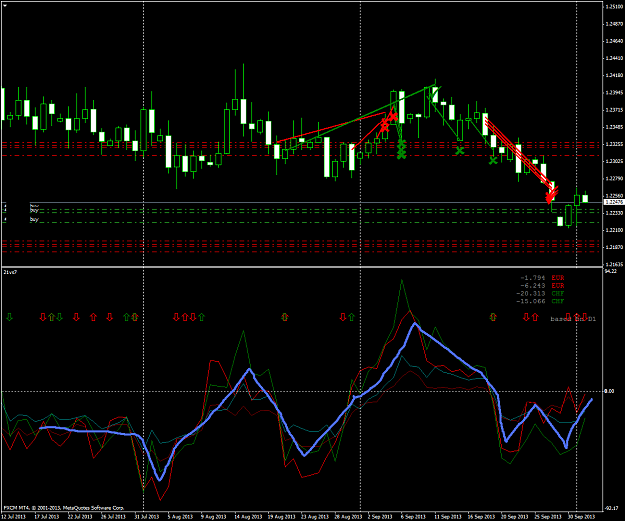
Task: Click the '30 Sep 2013' date label
Action: pos(580,517)
